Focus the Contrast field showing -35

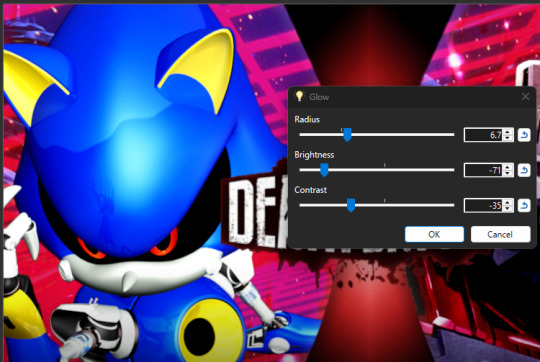[x=484, y=206]
